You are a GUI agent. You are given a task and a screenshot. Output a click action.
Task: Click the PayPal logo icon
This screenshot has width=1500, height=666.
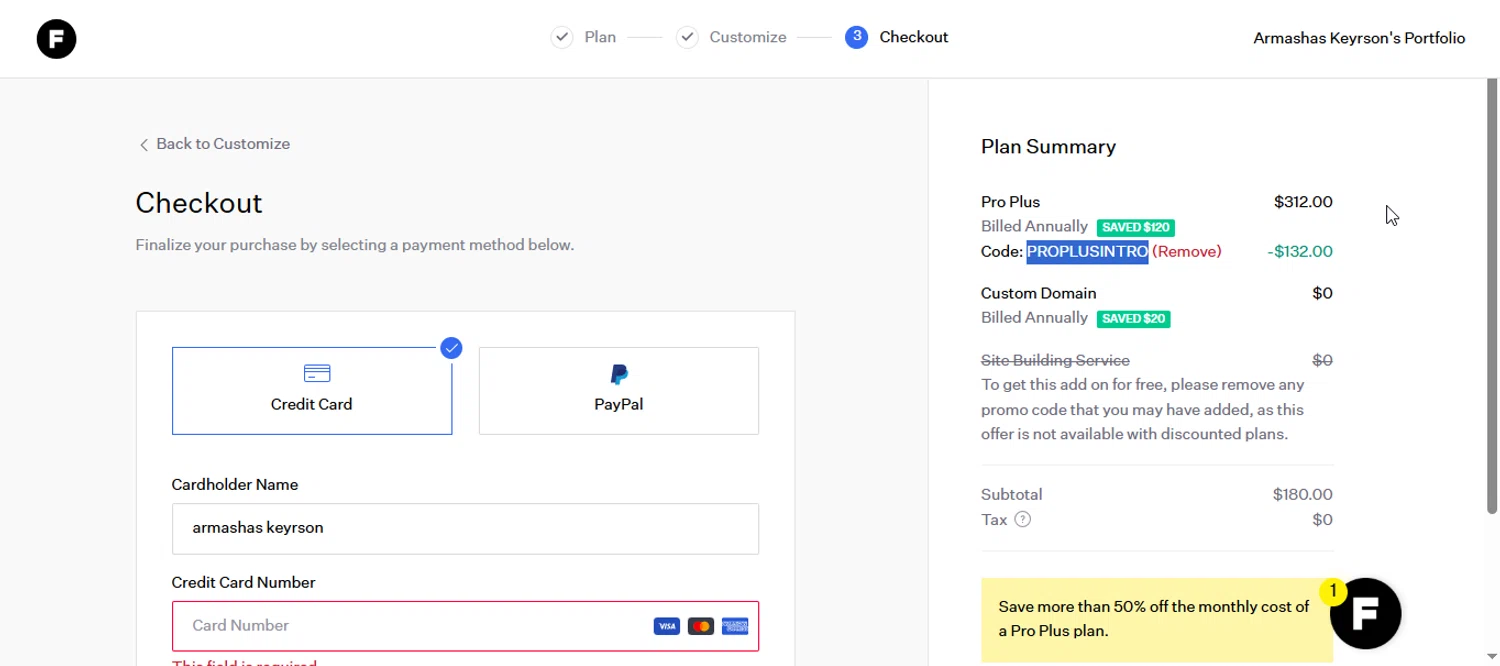pos(619,374)
